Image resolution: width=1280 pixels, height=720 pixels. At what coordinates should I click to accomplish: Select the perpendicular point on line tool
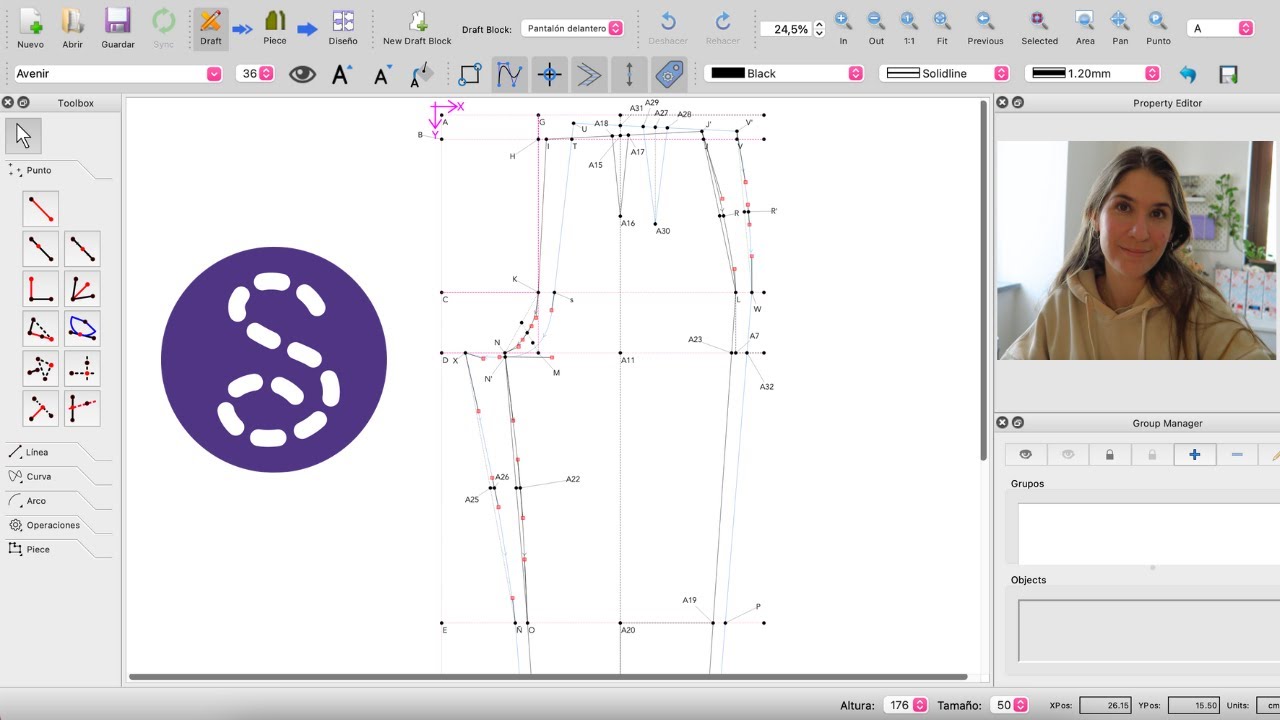pos(41,409)
